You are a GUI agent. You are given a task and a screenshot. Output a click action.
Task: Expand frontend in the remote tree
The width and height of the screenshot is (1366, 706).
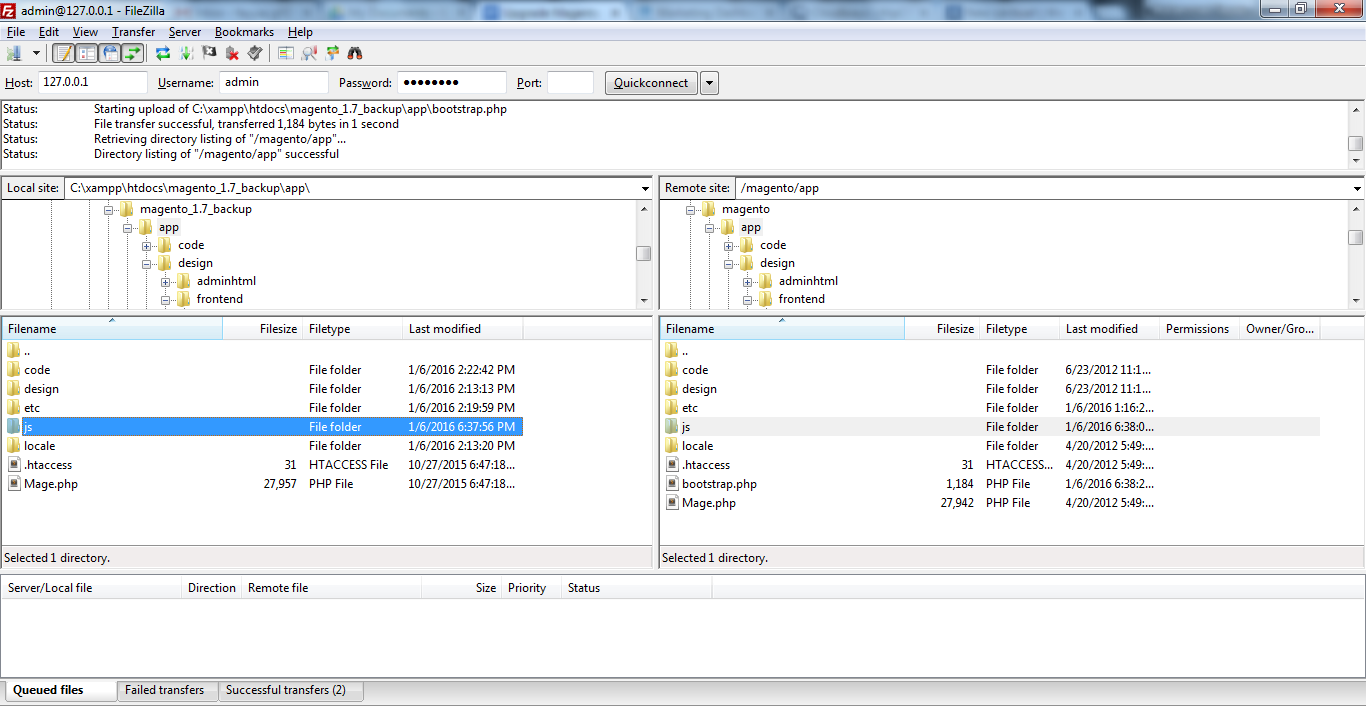point(747,300)
